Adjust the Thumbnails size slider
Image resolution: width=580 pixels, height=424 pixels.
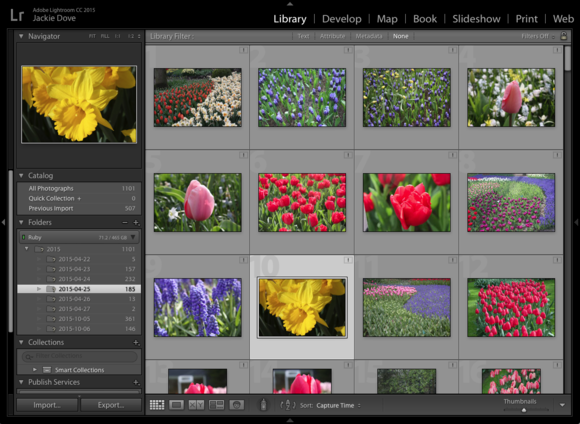point(523,410)
